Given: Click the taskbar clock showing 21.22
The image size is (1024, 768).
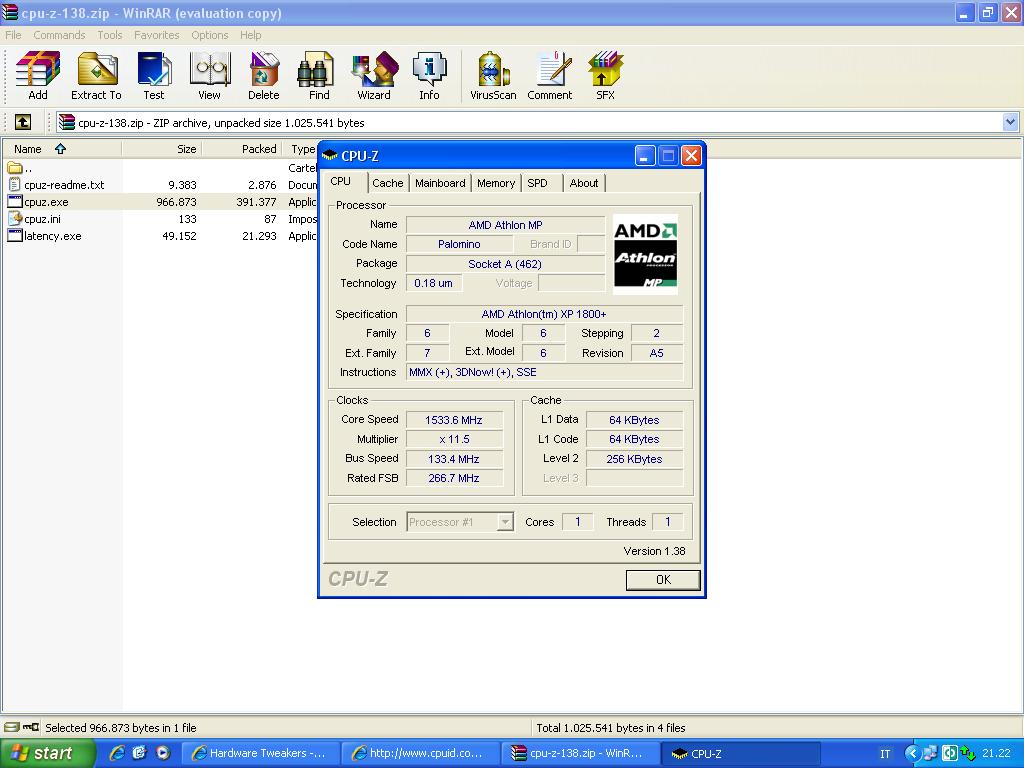Looking at the screenshot, I should (996, 754).
